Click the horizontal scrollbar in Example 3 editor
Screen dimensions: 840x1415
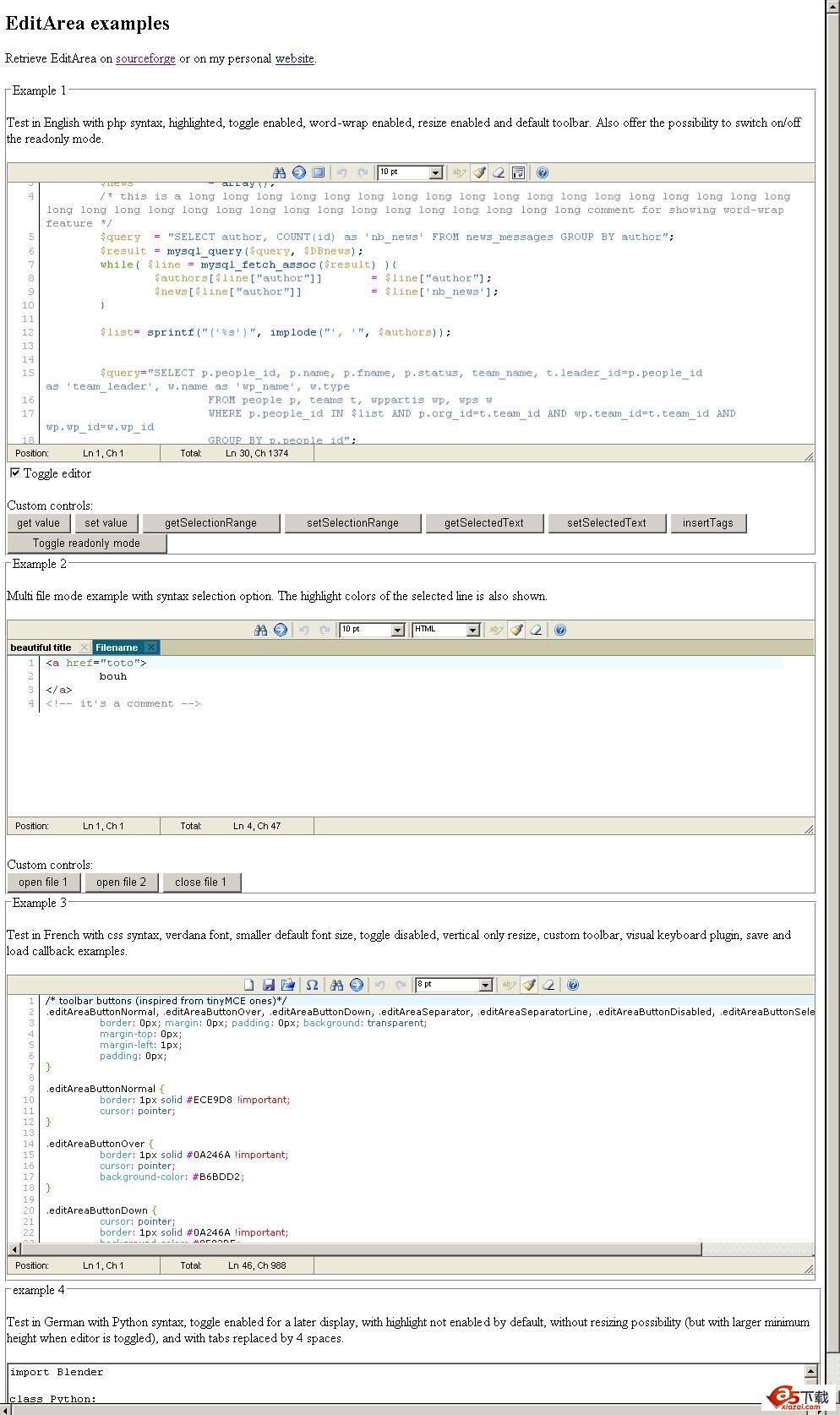tap(355, 1249)
